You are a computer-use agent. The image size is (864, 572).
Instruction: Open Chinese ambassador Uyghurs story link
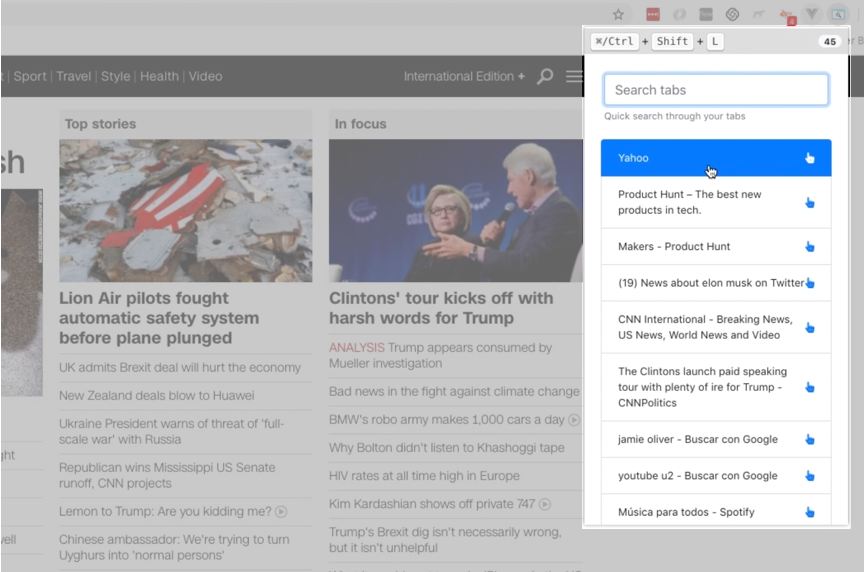tap(174, 547)
